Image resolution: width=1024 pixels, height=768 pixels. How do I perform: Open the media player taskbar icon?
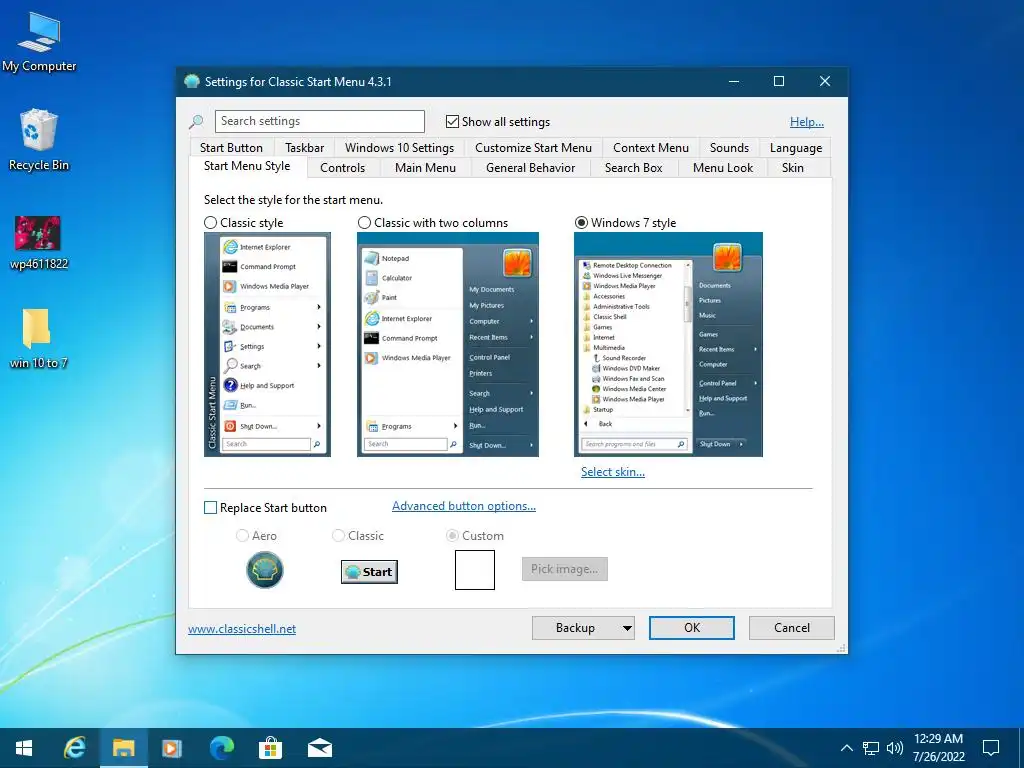(x=172, y=748)
